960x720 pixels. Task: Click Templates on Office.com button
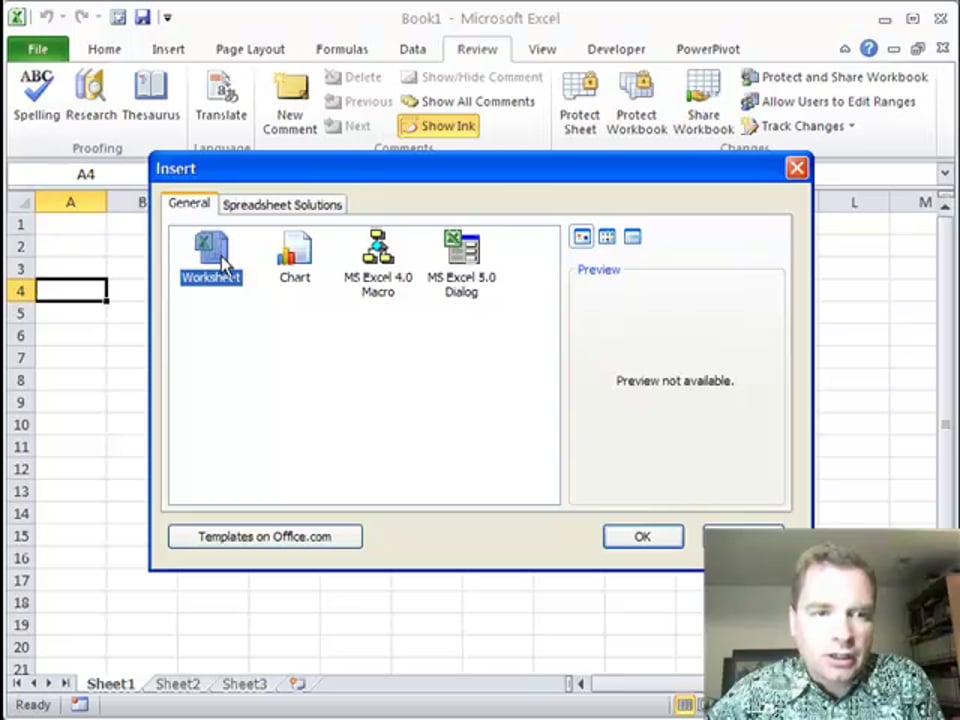264,536
